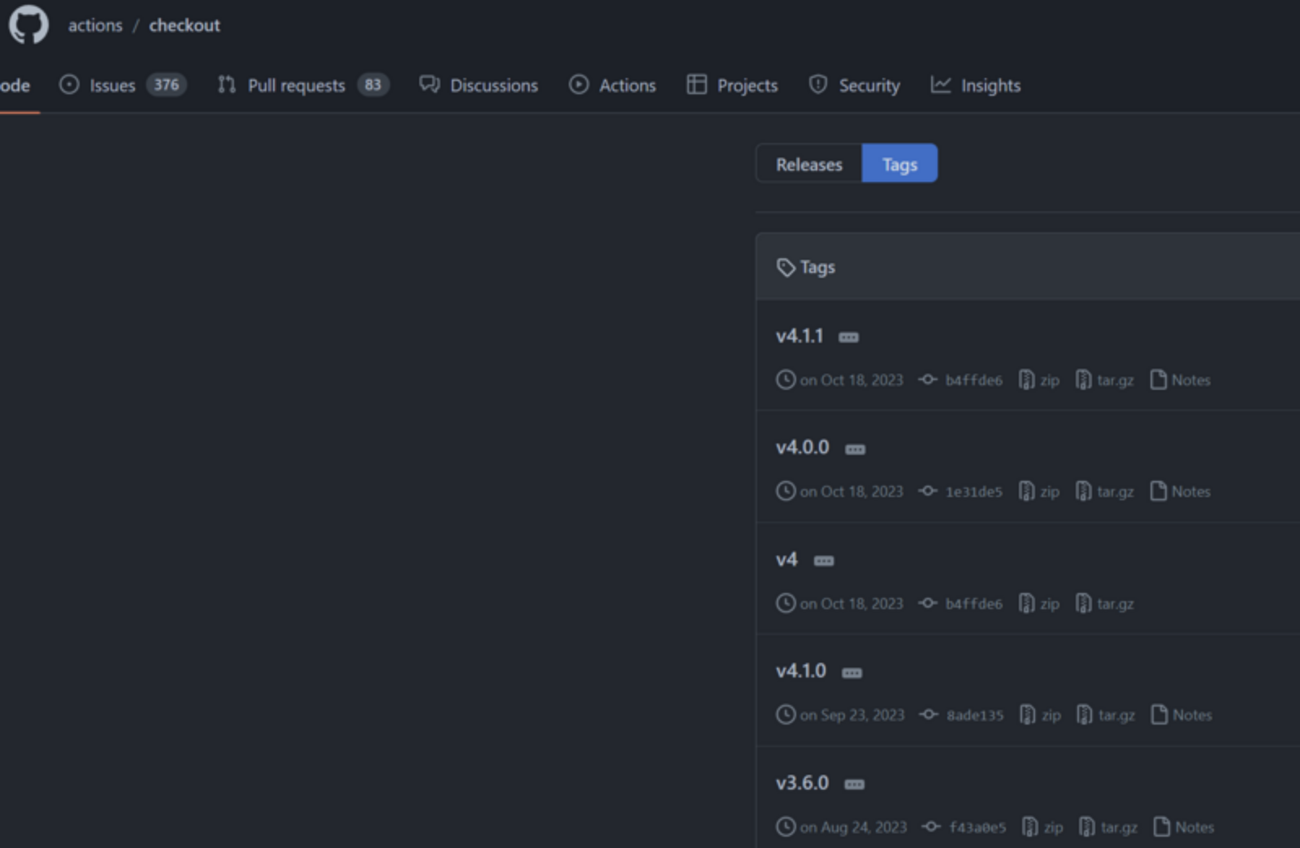Download the v4.0.0 tar.gz archive
The width and height of the screenshot is (1300, 848).
[x=1105, y=491]
